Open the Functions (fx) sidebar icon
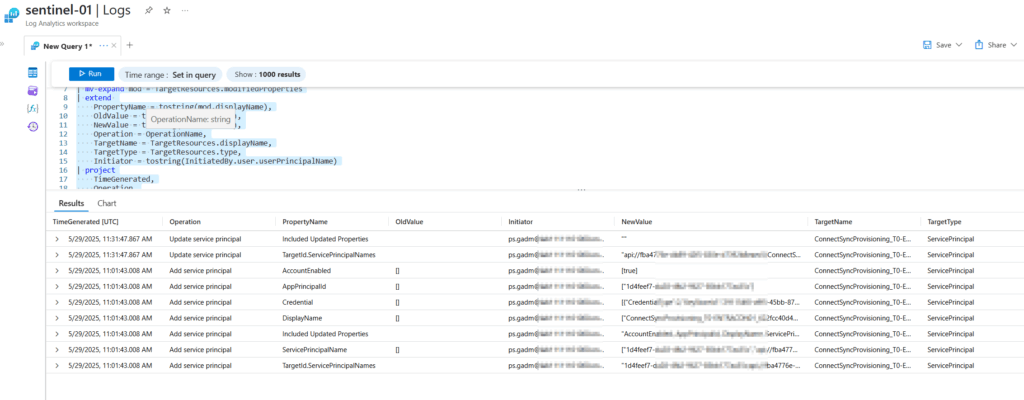Viewport: 1024px width, 400px height. click(33, 108)
